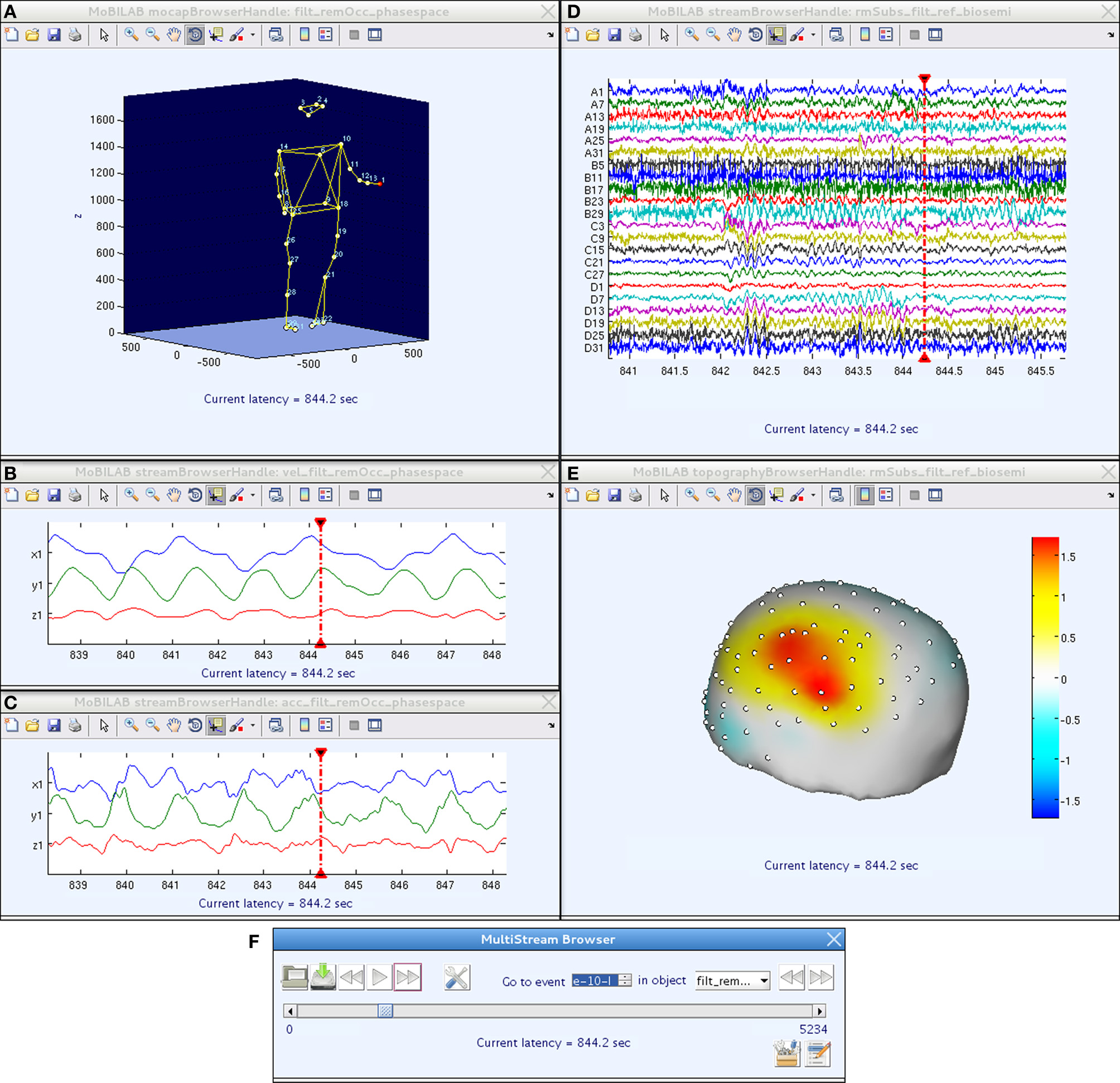Jump to previous event beside object dropdown
The height and width of the screenshot is (1083, 1120).
(x=791, y=978)
